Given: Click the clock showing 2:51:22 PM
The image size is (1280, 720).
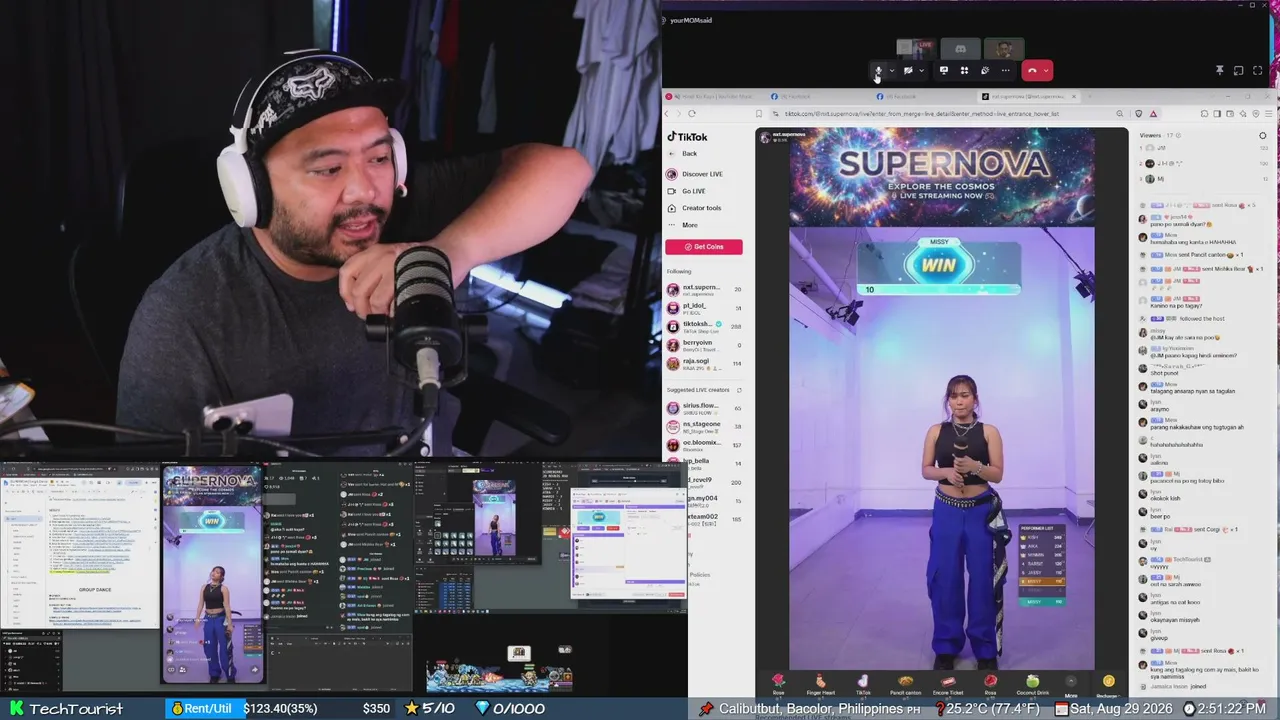Looking at the screenshot, I should pyautogui.click(x=1224, y=708).
